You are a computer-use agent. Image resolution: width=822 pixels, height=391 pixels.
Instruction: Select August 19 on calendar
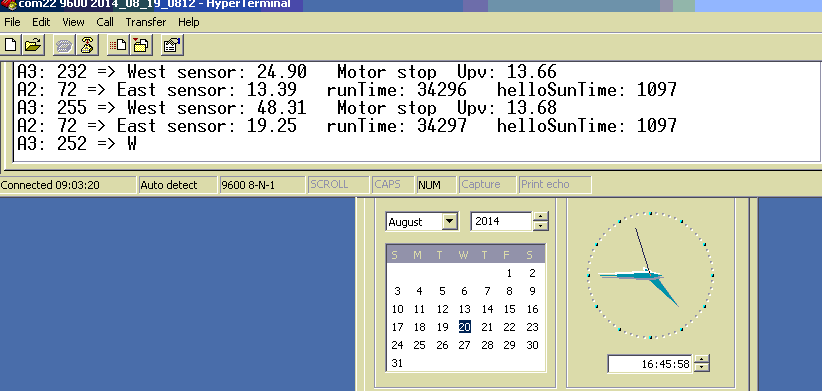442,327
